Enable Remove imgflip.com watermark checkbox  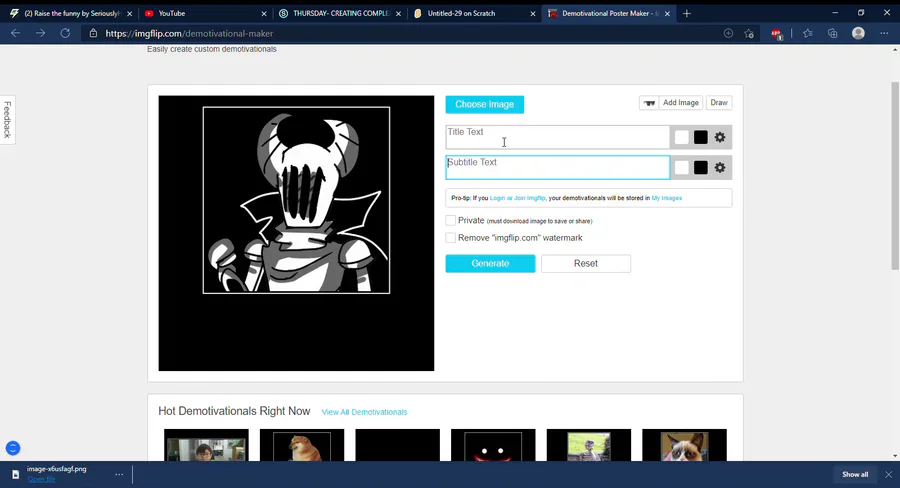click(451, 238)
